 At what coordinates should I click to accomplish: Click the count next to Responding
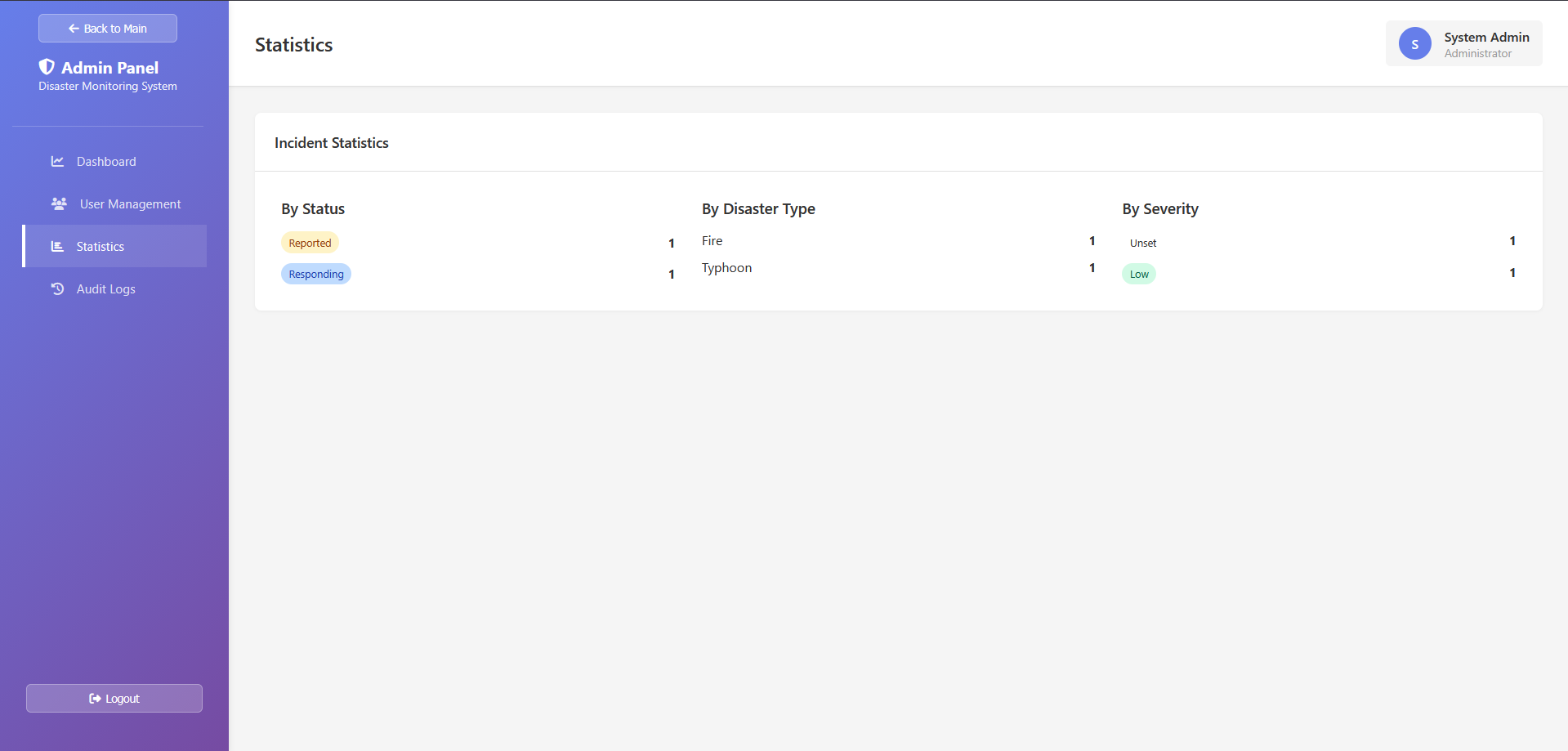pos(672,275)
